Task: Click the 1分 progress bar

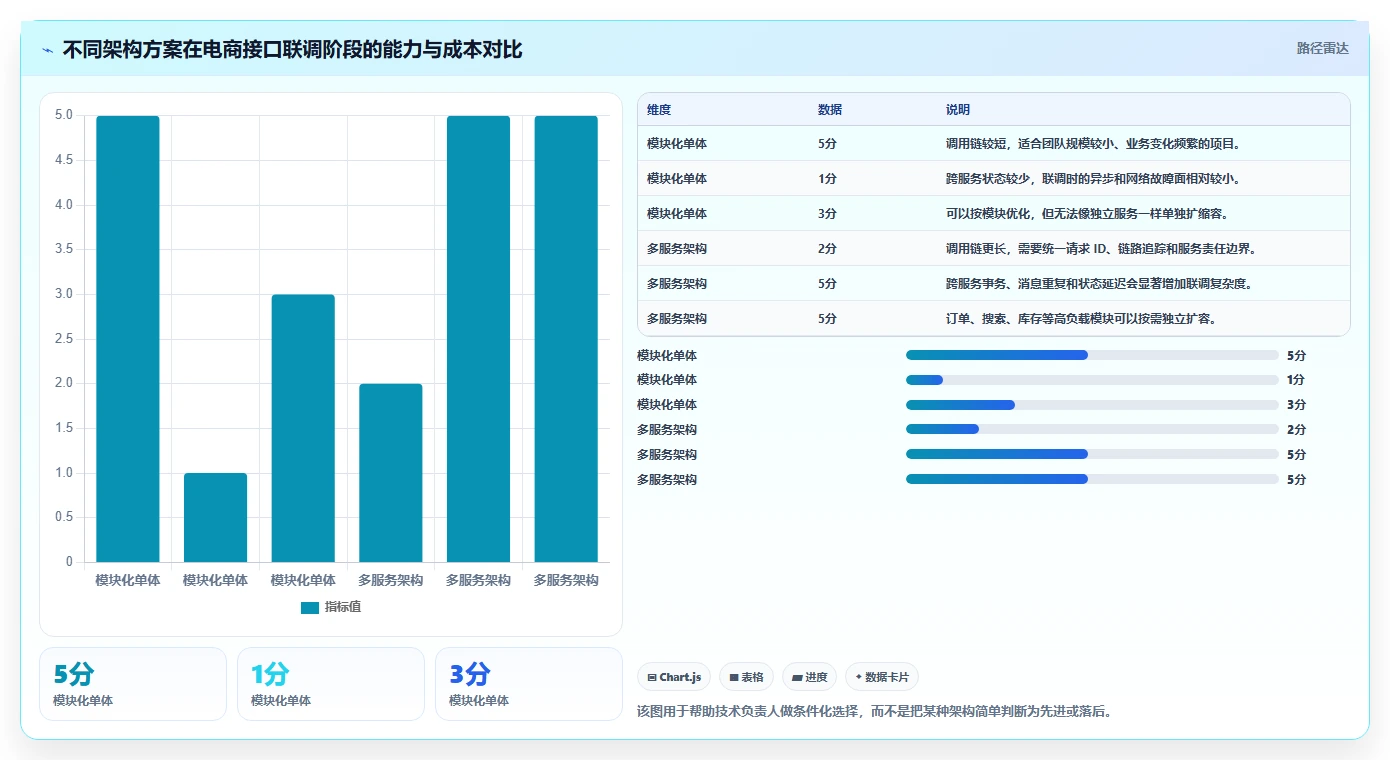Action: [x=1092, y=380]
